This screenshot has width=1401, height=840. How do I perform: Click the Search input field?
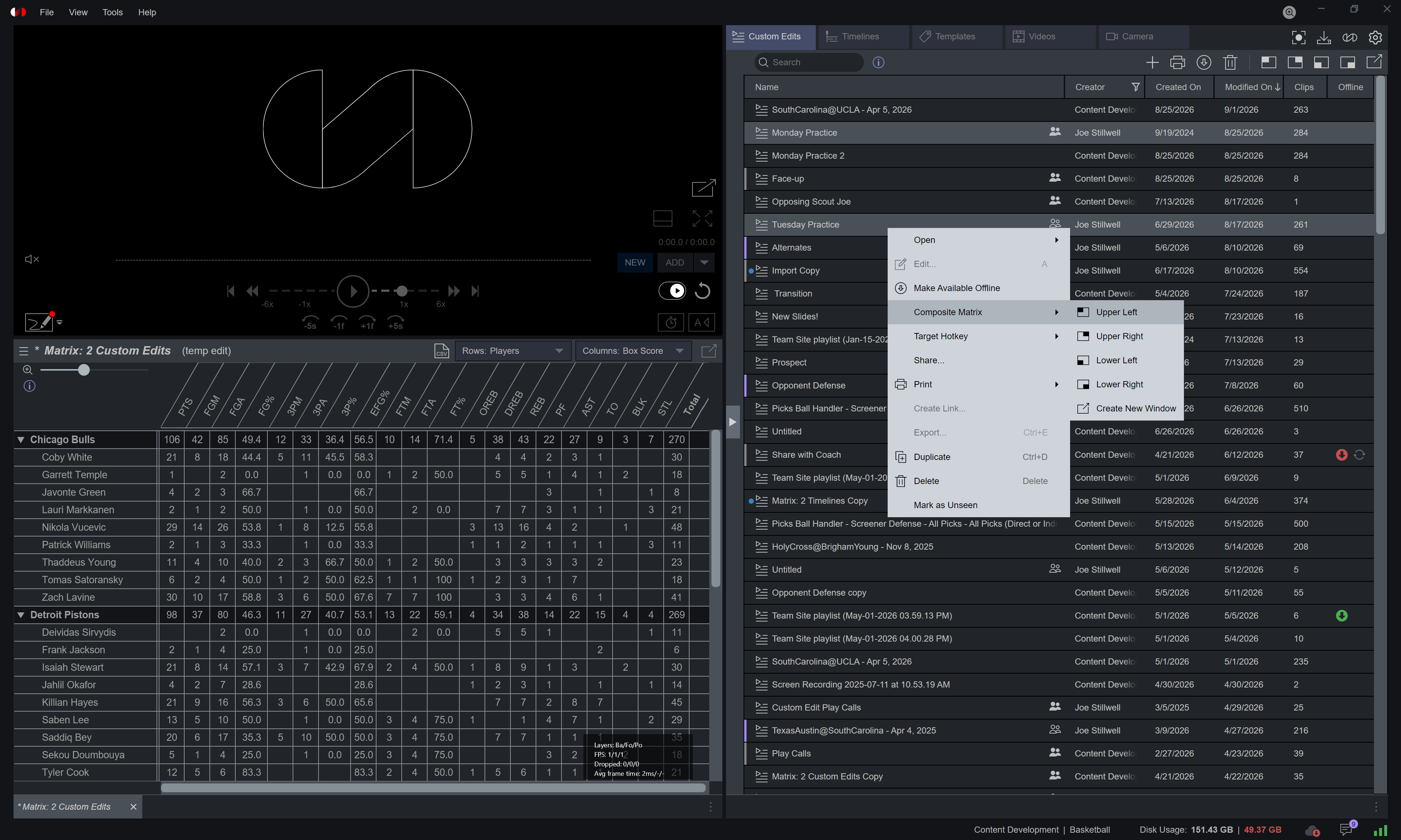[x=809, y=62]
